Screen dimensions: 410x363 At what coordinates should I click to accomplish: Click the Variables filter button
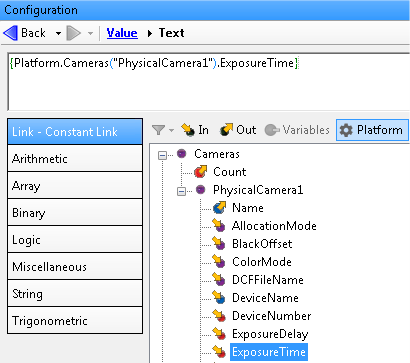click(297, 130)
